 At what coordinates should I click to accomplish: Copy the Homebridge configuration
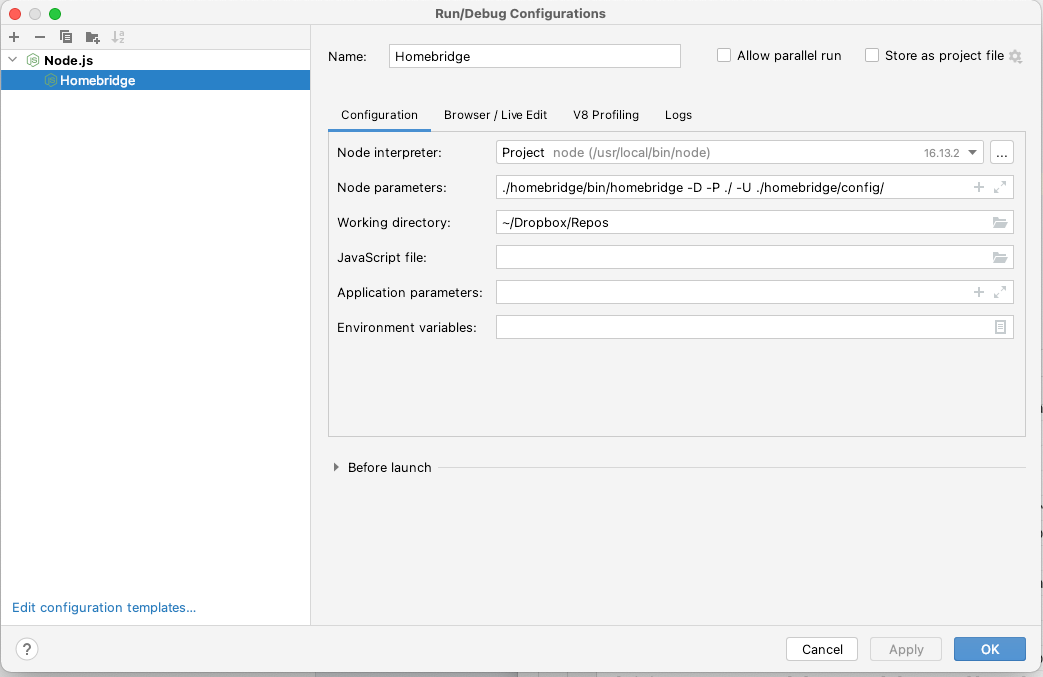point(65,37)
